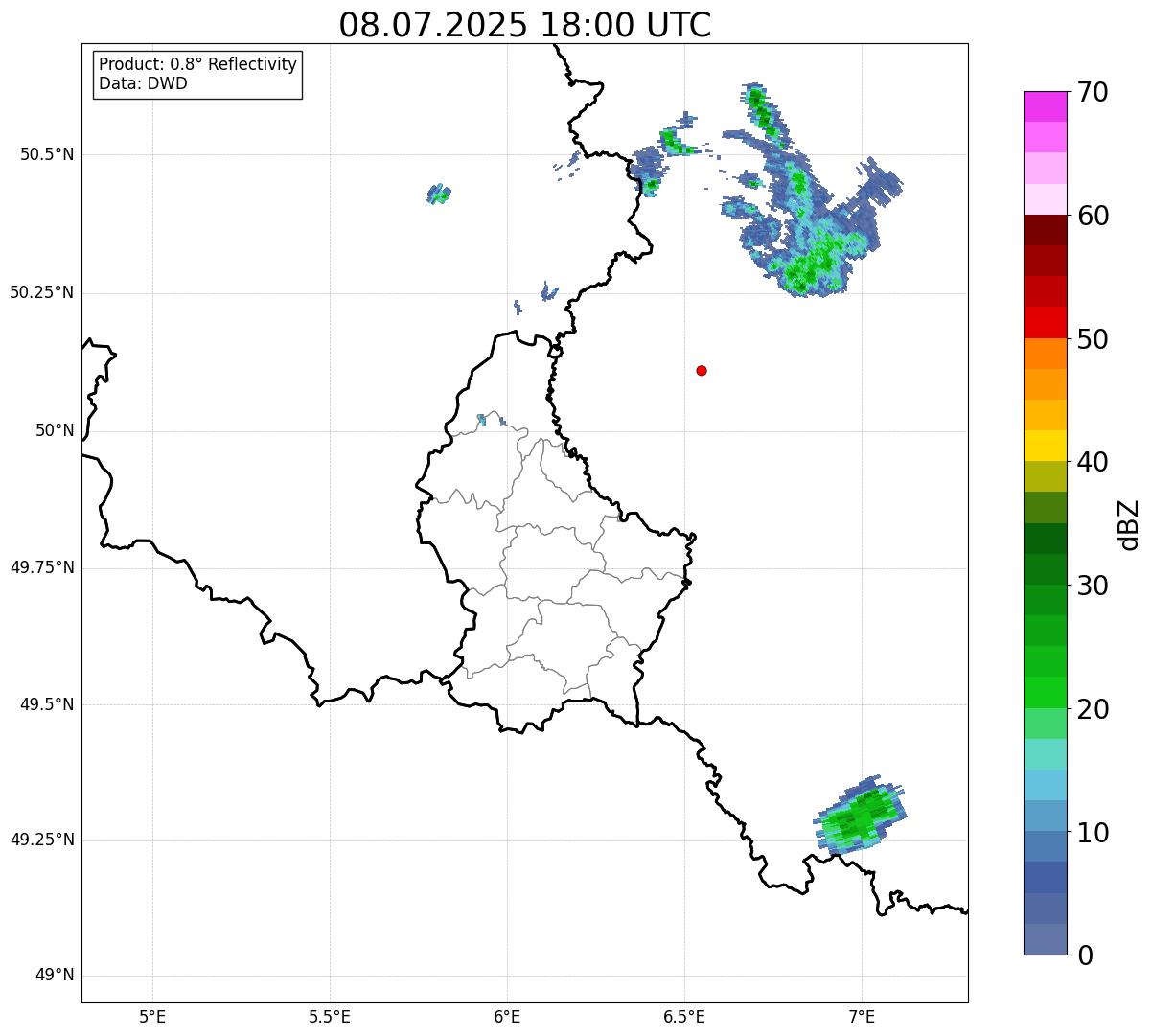Click the 7°E longitude label
1152x1036 pixels.
coord(862,1016)
